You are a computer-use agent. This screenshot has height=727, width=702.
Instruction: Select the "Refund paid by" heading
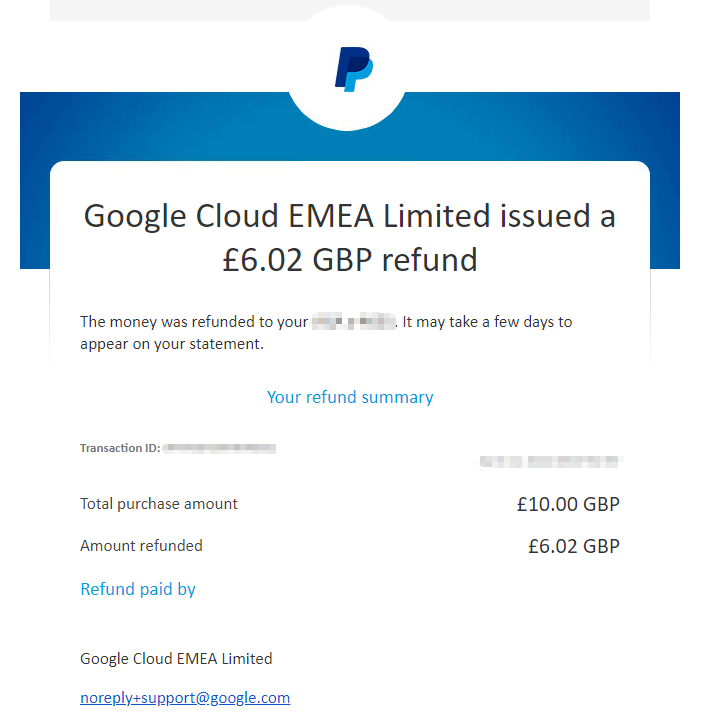pyautogui.click(x=138, y=589)
